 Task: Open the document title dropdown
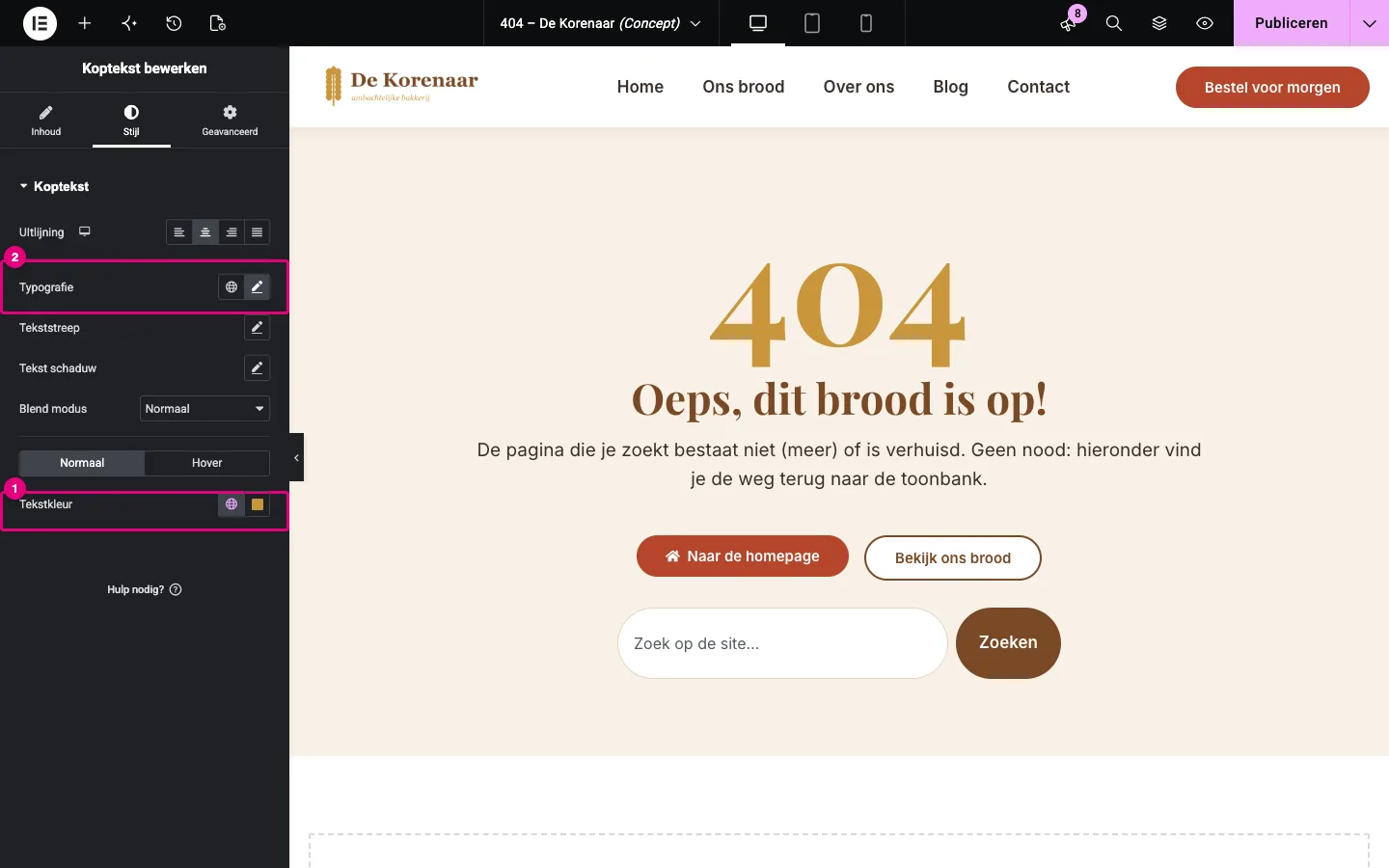click(x=600, y=23)
